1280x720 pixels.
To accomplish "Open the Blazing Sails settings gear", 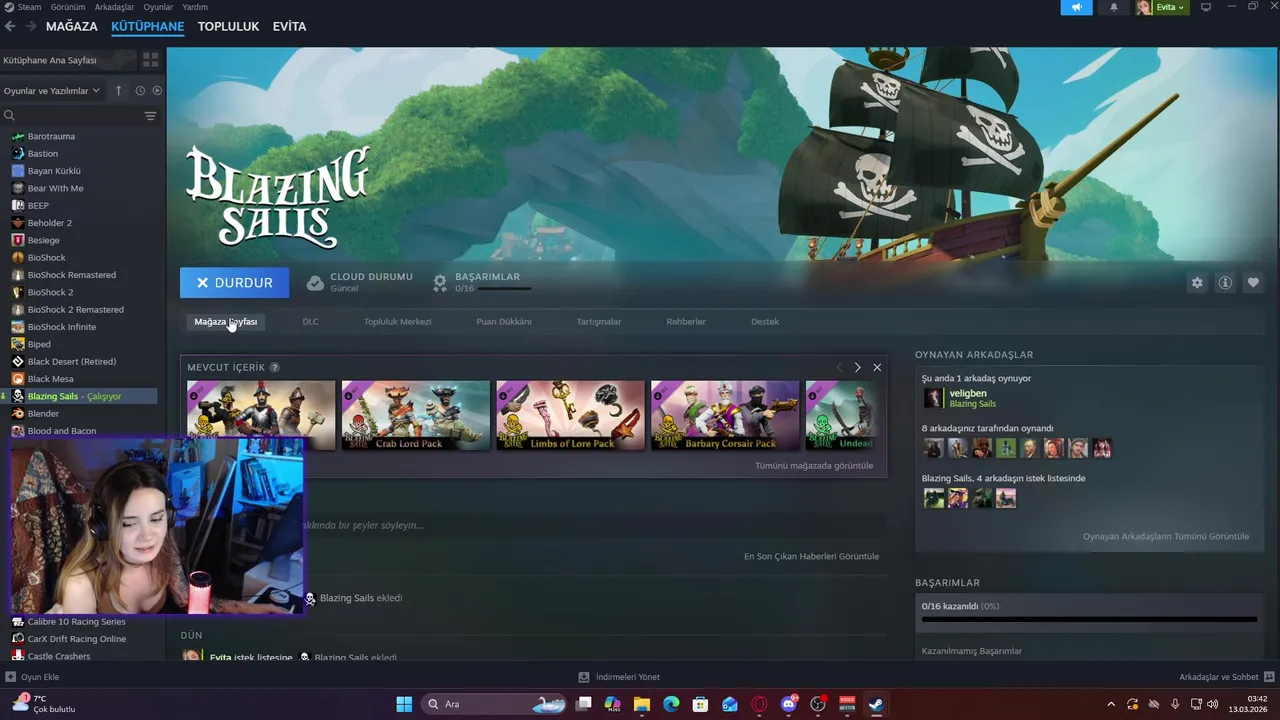I will click(x=1197, y=283).
